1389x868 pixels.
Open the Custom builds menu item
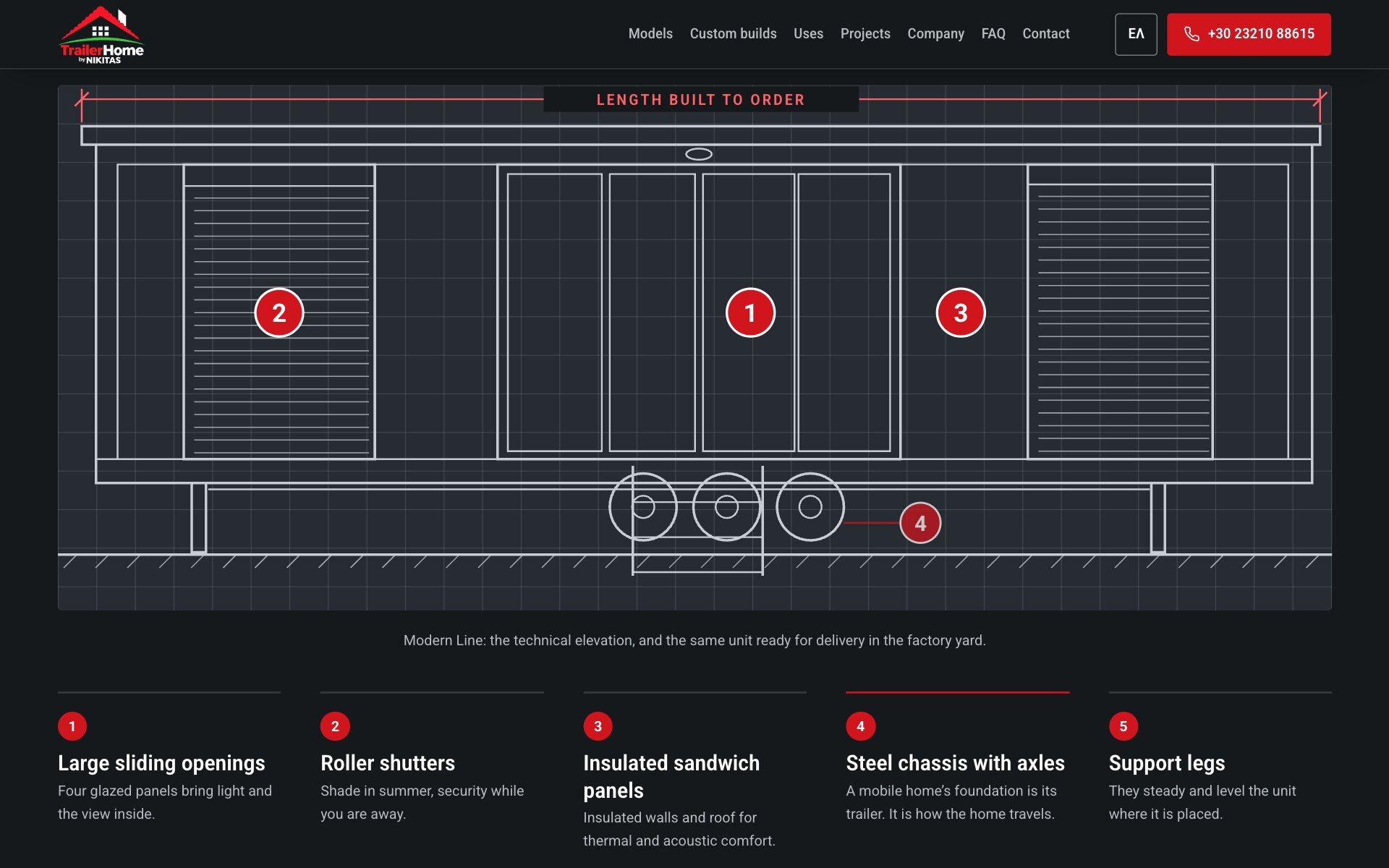733,34
